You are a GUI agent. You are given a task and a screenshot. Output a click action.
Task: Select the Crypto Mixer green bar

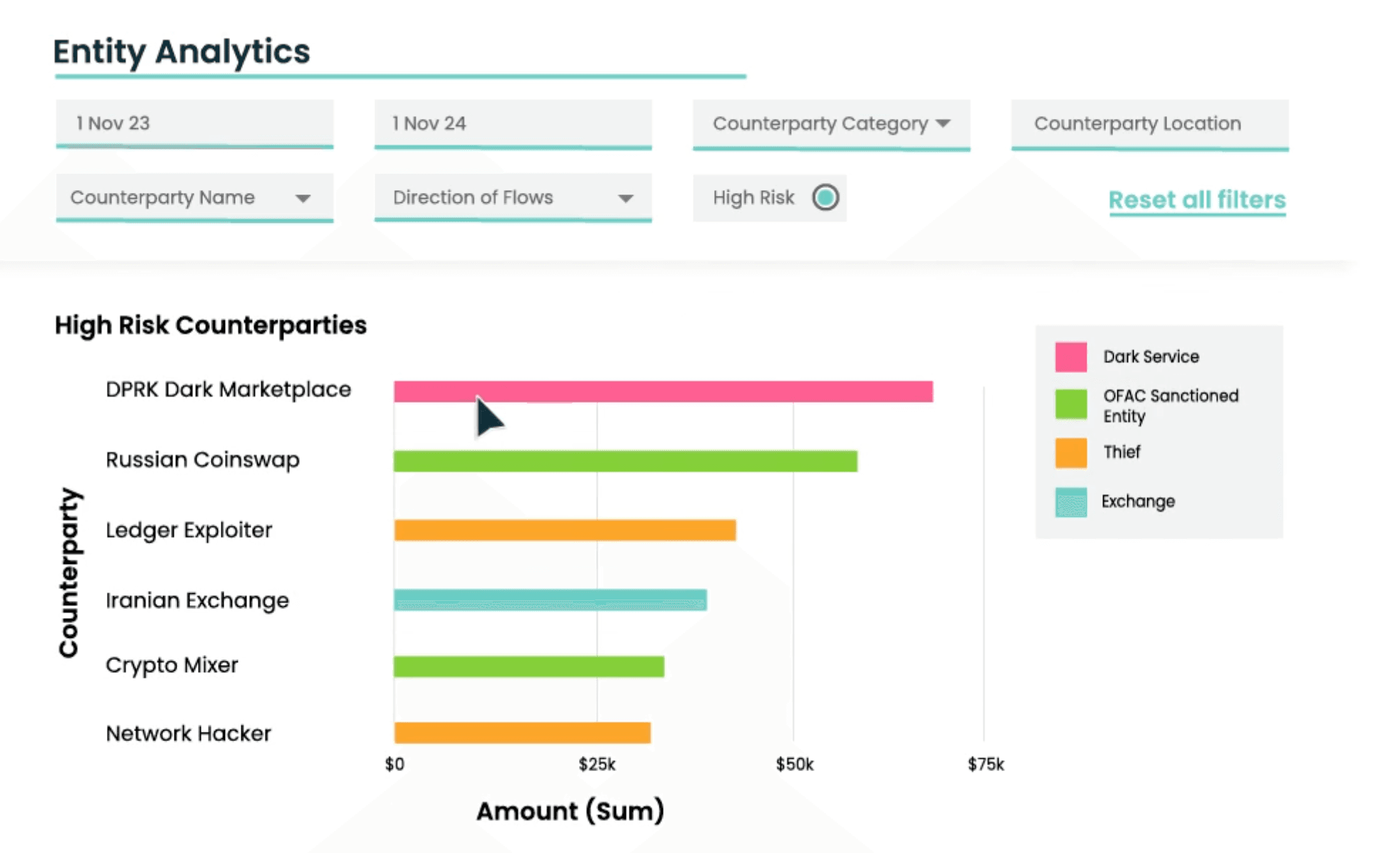coord(528,666)
